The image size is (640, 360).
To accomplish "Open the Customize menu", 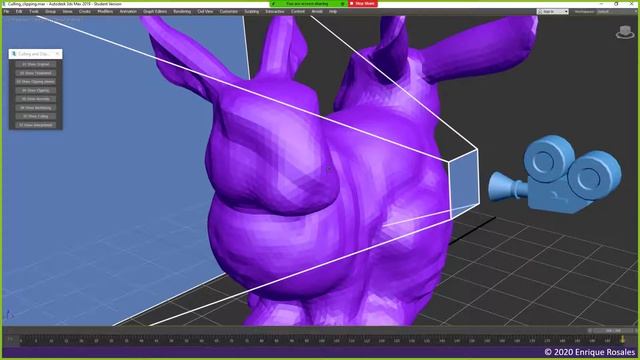I will 229,11.
